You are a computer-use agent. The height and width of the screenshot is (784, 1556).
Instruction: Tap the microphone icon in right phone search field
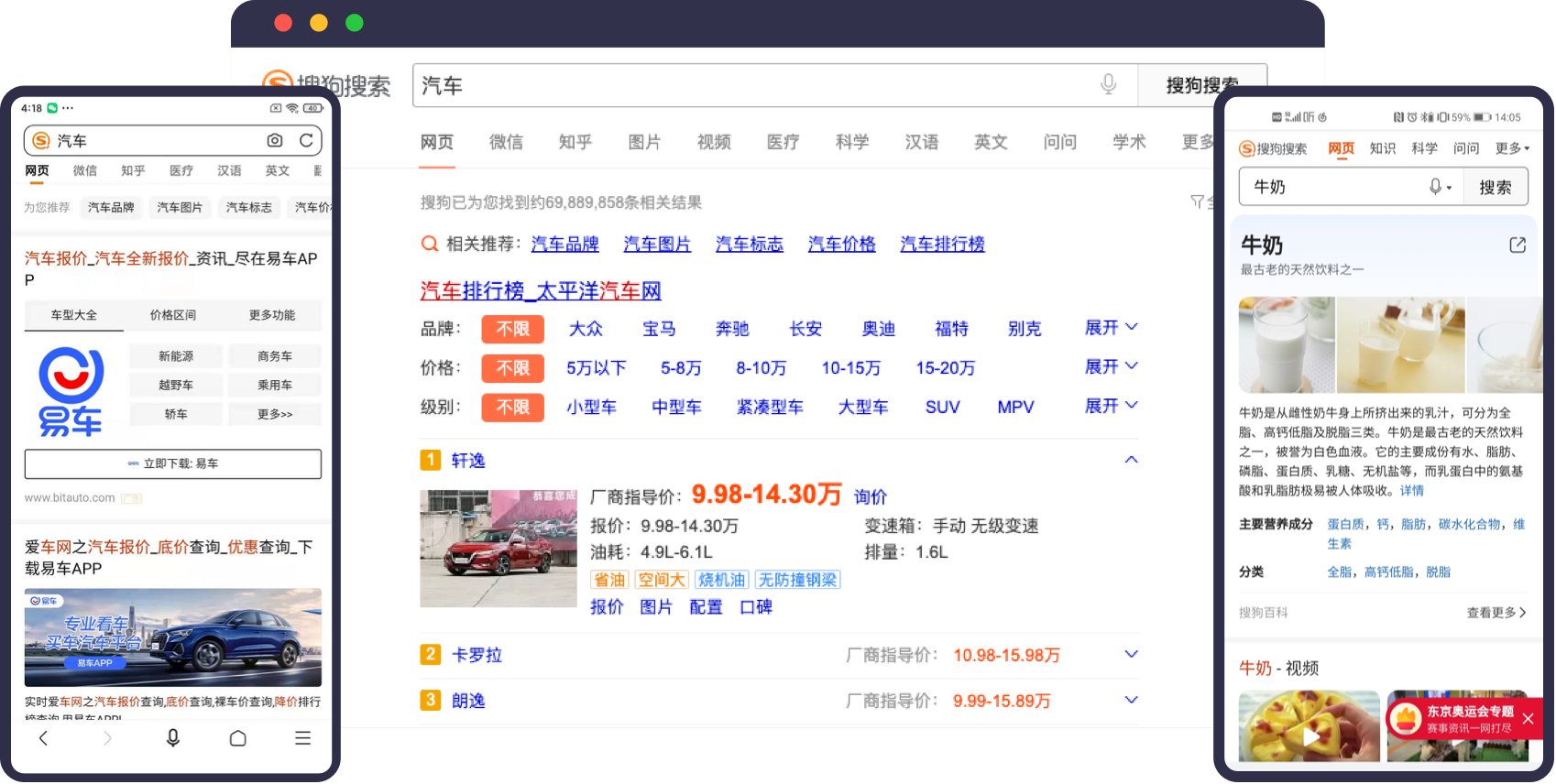tap(1436, 186)
